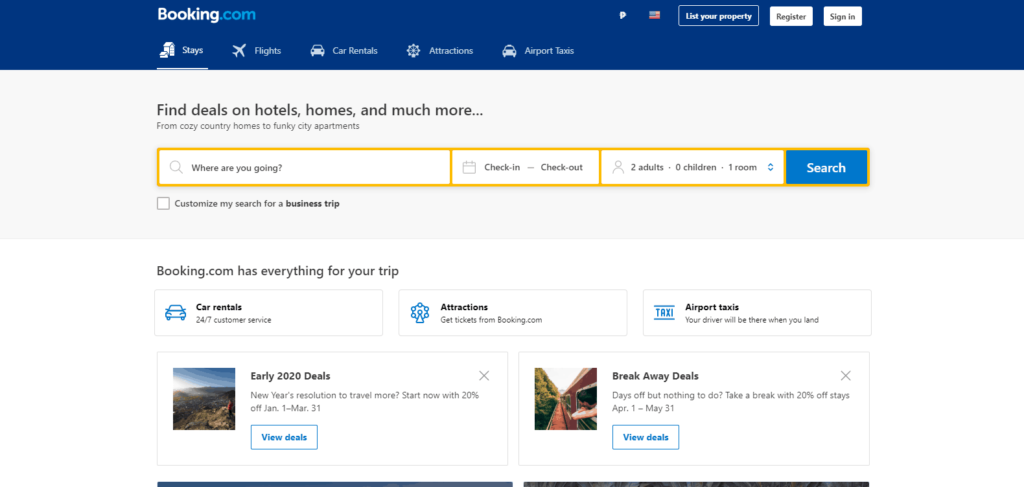This screenshot has height=487, width=1024.
Task: Focus the Where are you going field
Action: click(x=304, y=167)
